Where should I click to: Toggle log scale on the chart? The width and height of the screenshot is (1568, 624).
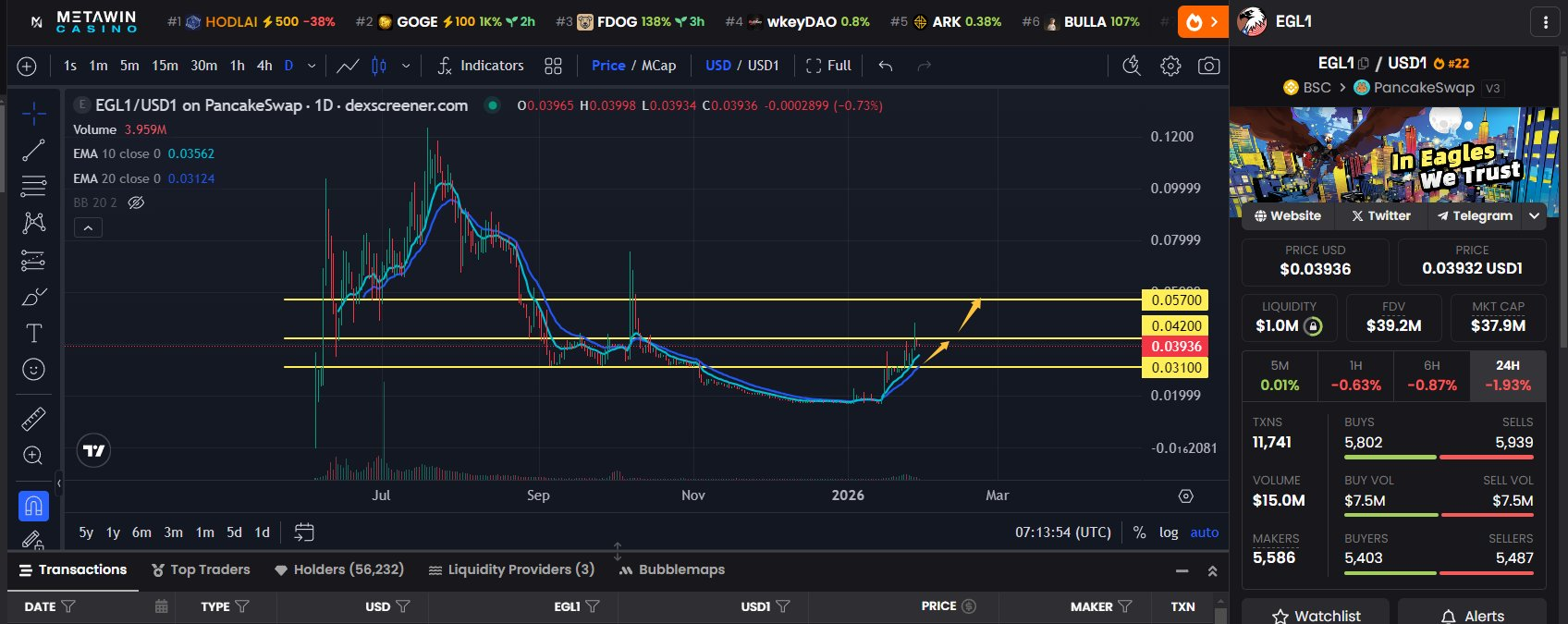point(1169,532)
